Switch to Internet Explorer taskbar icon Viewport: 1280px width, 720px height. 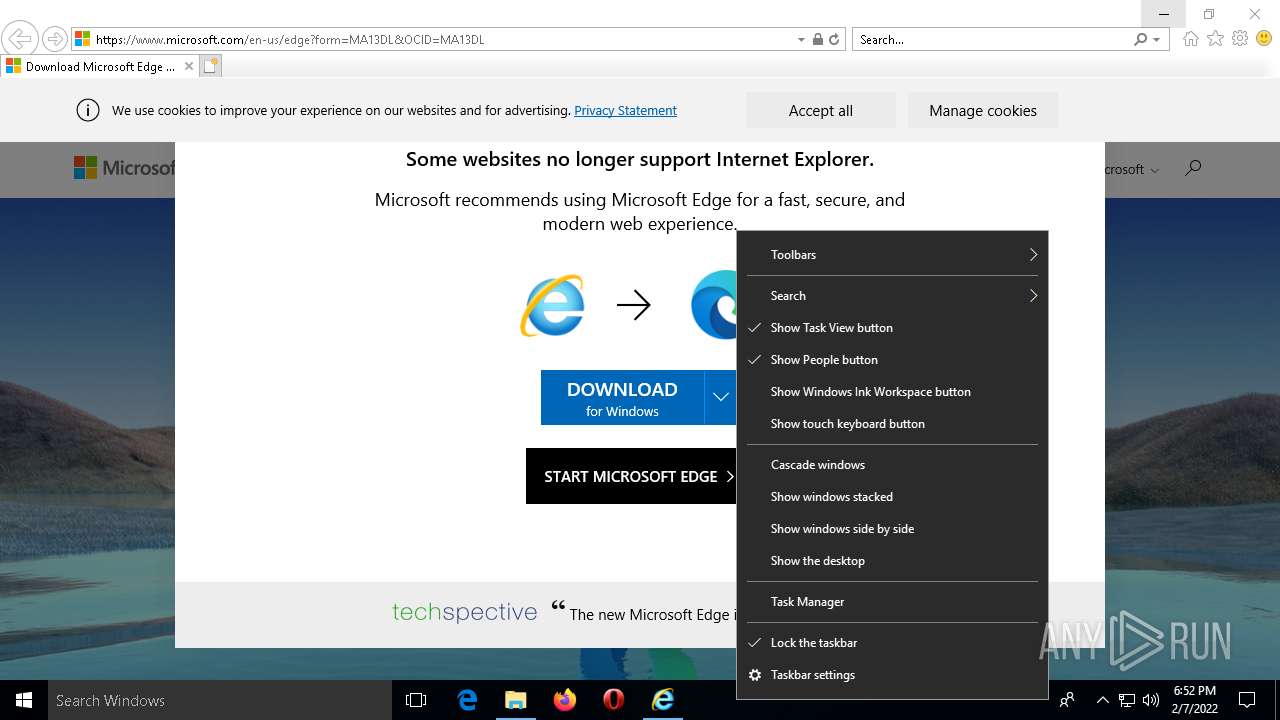tap(663, 700)
